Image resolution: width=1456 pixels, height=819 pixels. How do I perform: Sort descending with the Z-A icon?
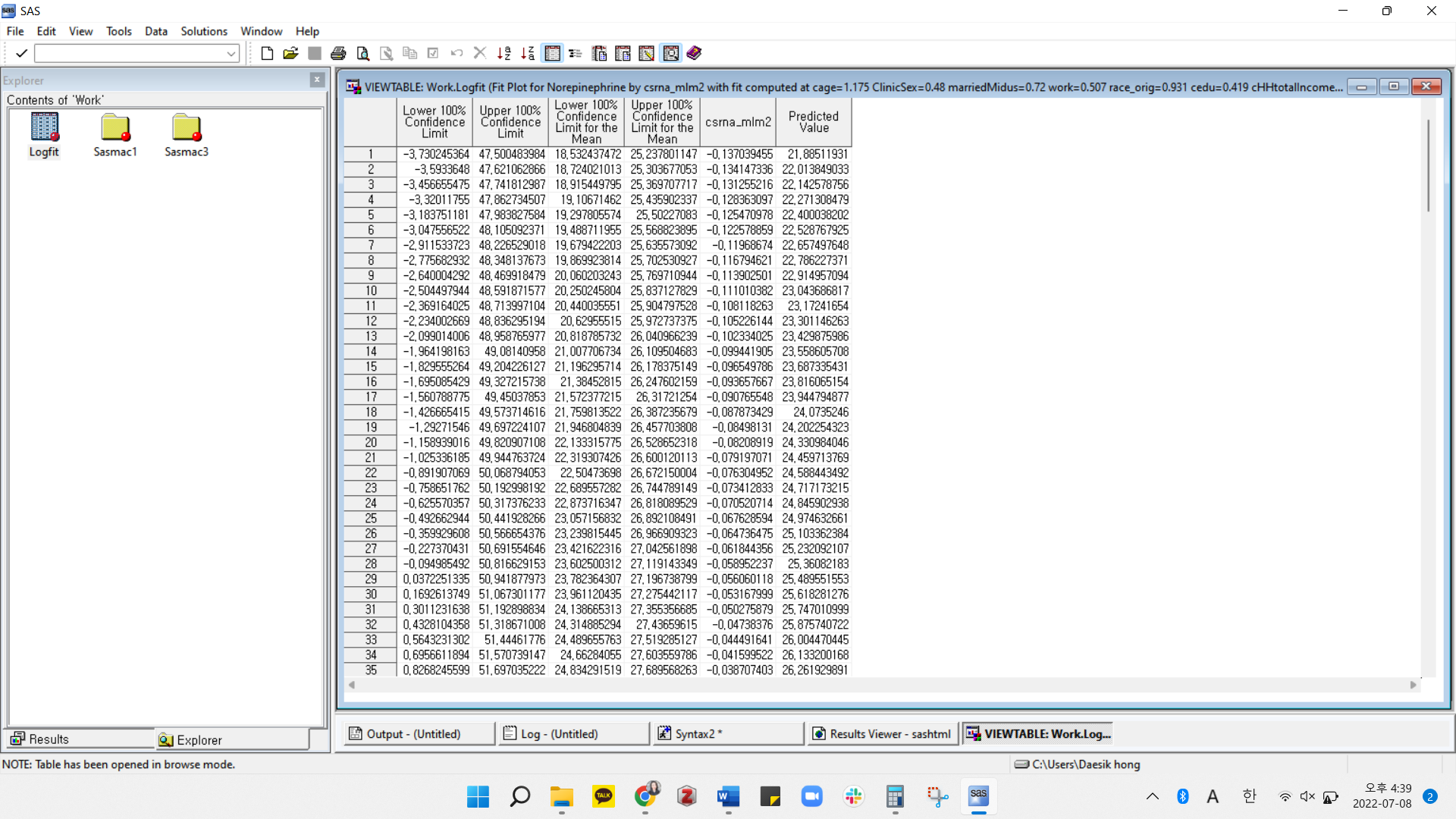528,53
